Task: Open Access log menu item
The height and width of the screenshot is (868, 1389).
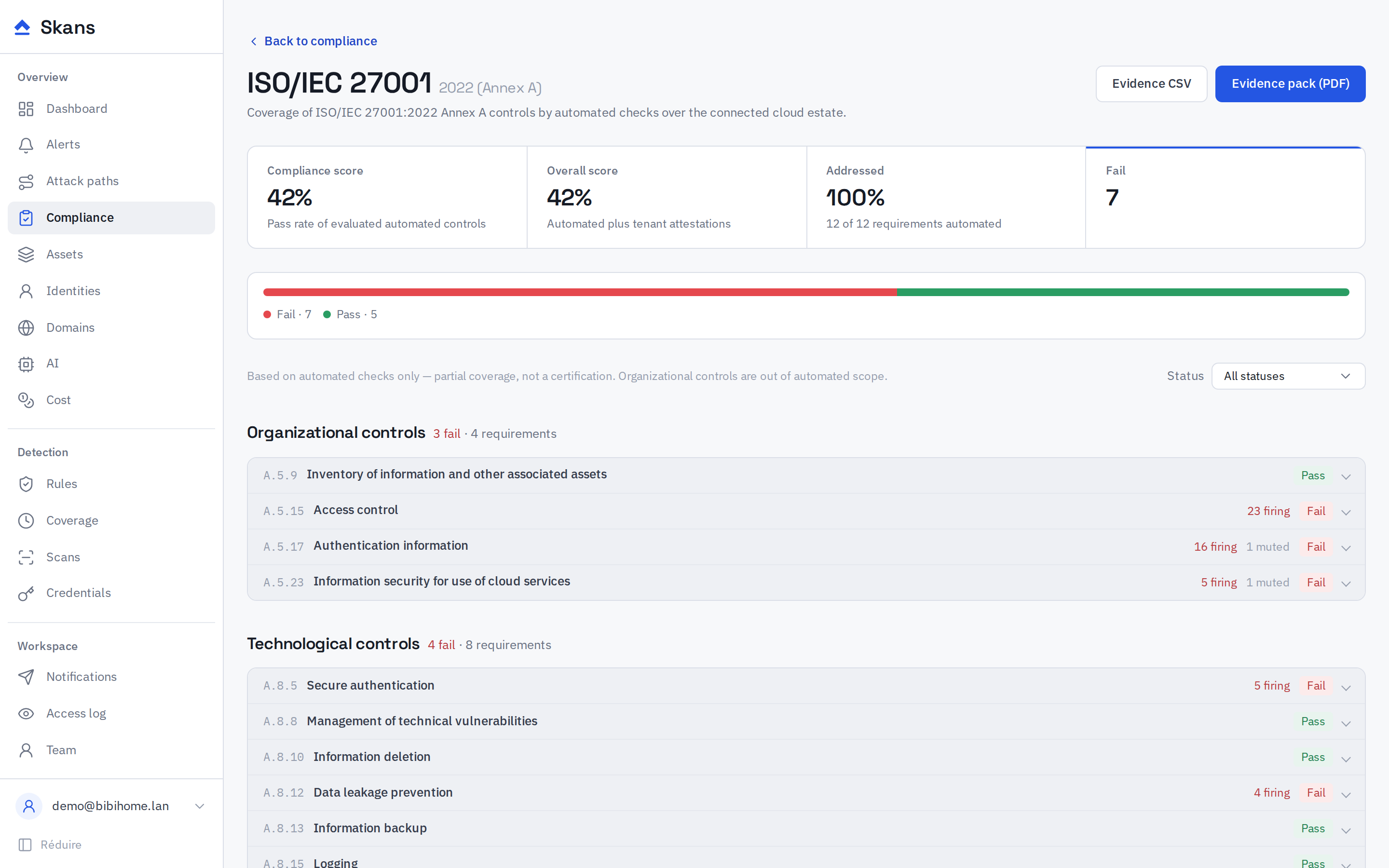Action: (111, 714)
